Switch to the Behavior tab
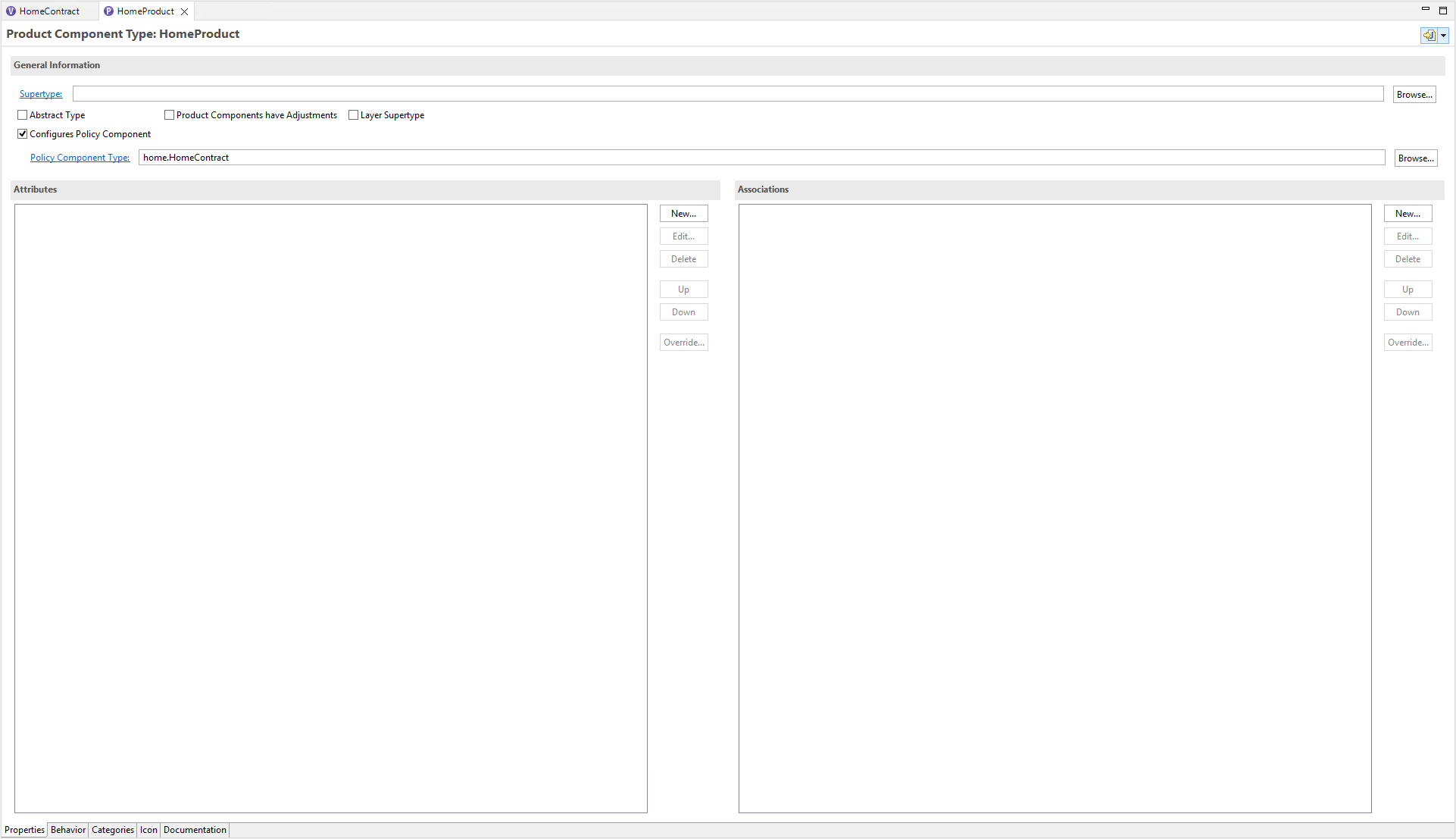1456x839 pixels. [67, 829]
